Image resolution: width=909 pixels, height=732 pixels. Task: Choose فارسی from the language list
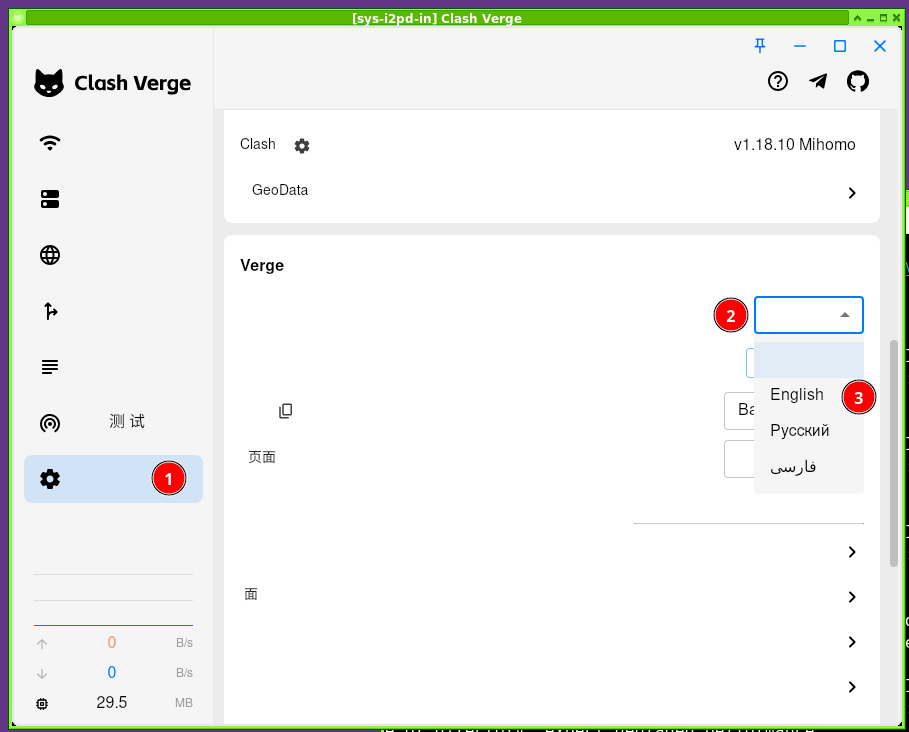point(809,467)
